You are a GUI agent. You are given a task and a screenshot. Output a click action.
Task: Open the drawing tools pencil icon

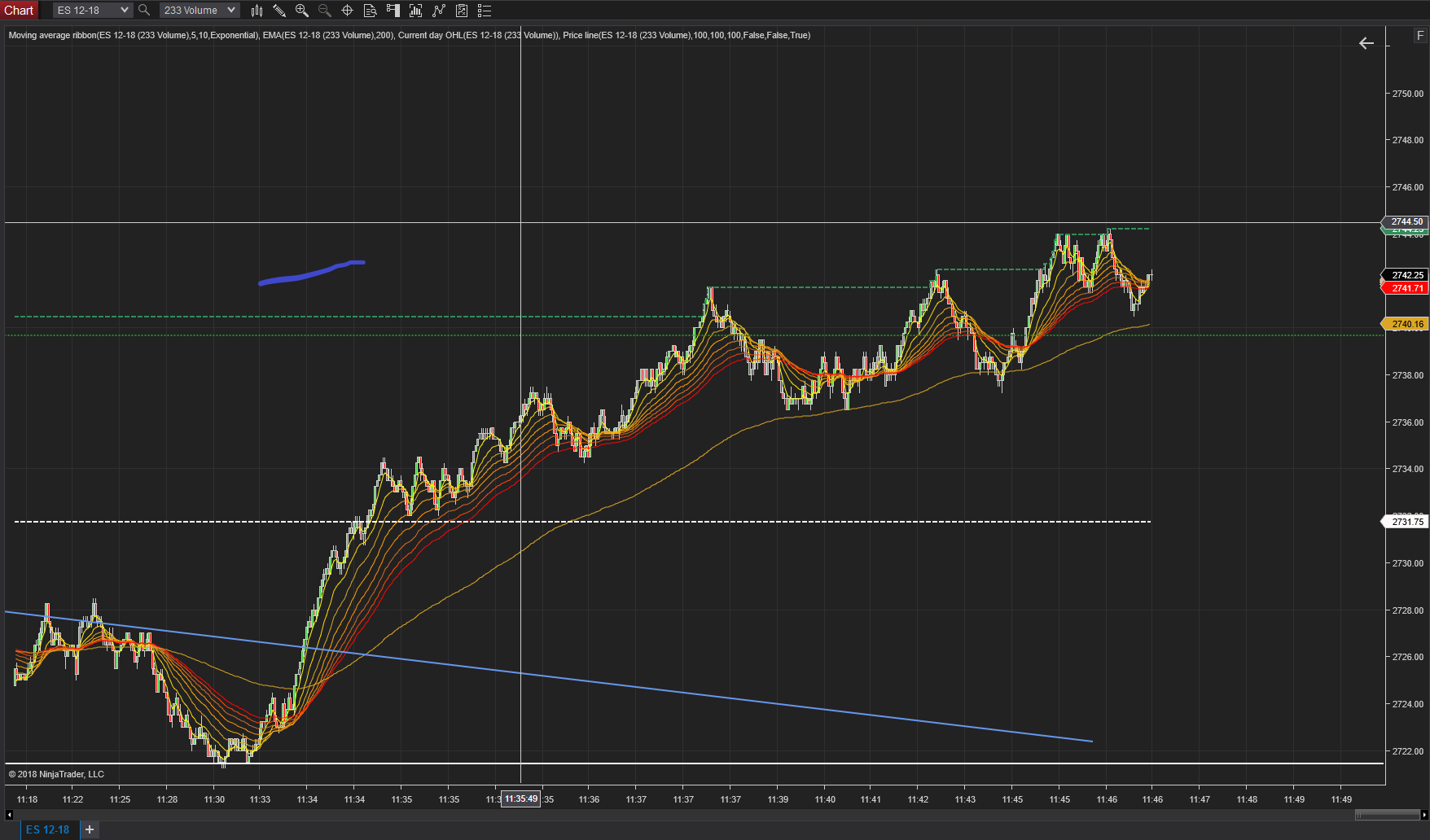(x=279, y=11)
